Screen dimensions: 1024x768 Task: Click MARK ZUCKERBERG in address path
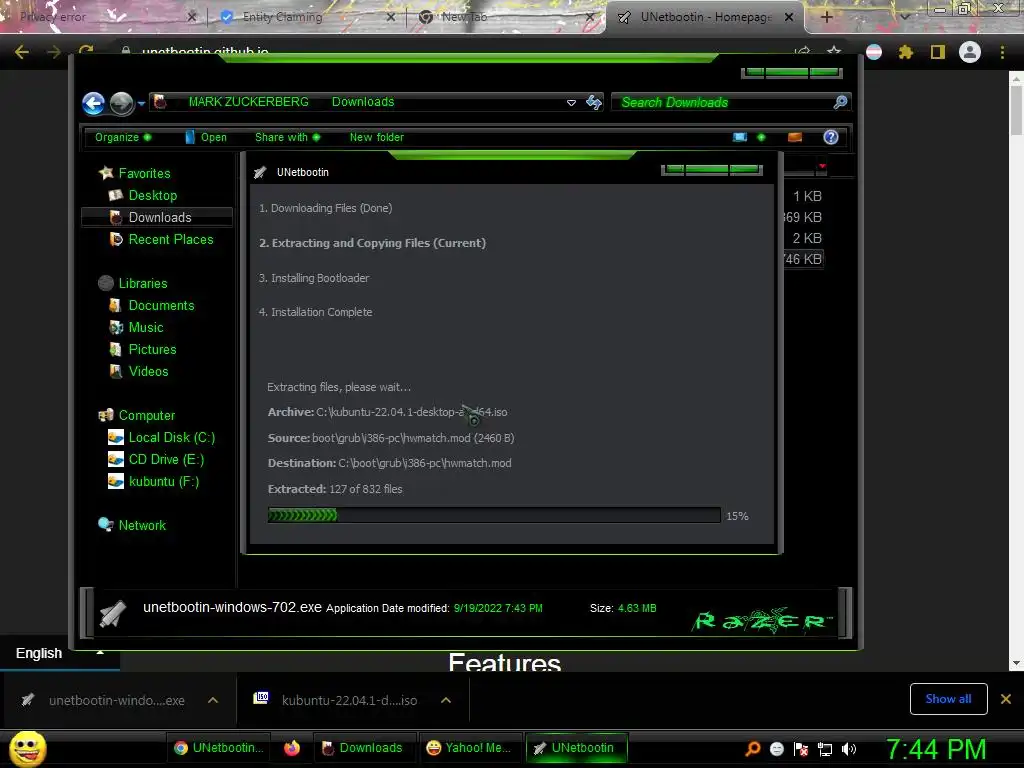[248, 102]
